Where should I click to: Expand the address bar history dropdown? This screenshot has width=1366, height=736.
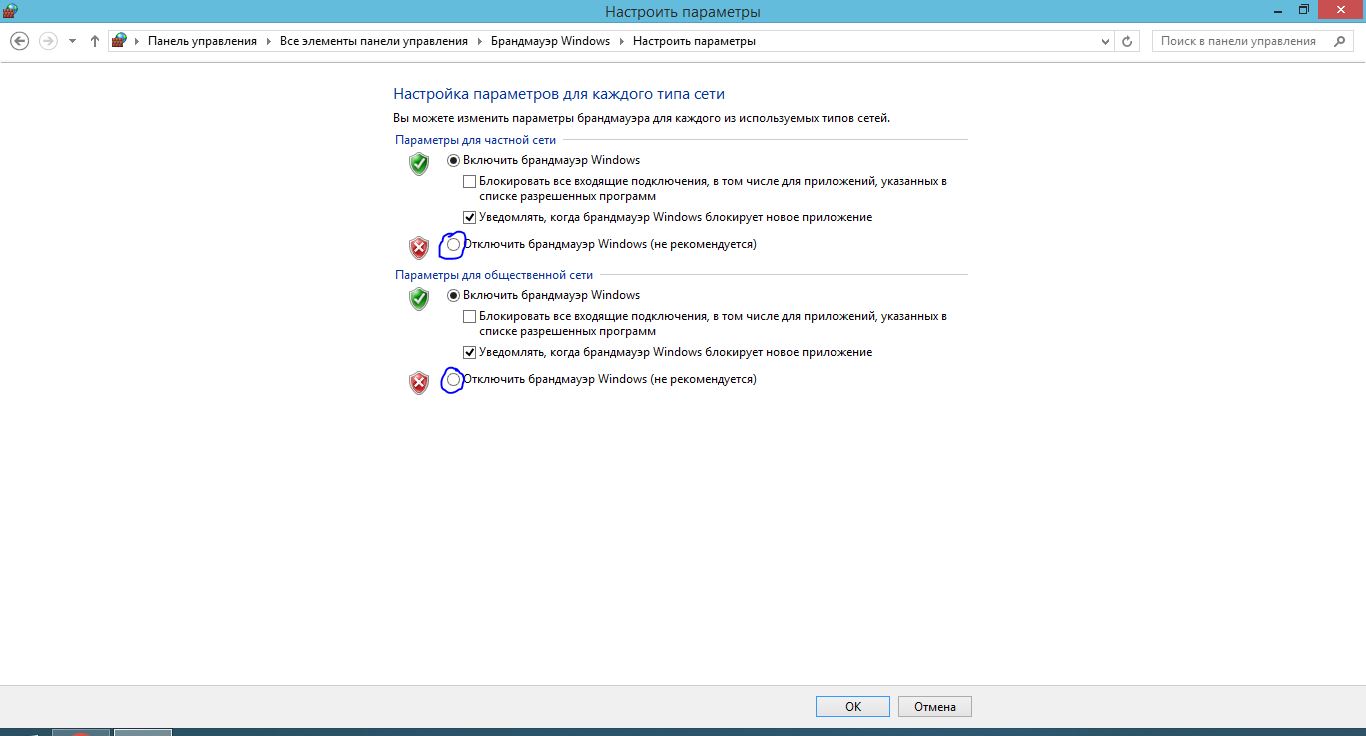point(1105,41)
